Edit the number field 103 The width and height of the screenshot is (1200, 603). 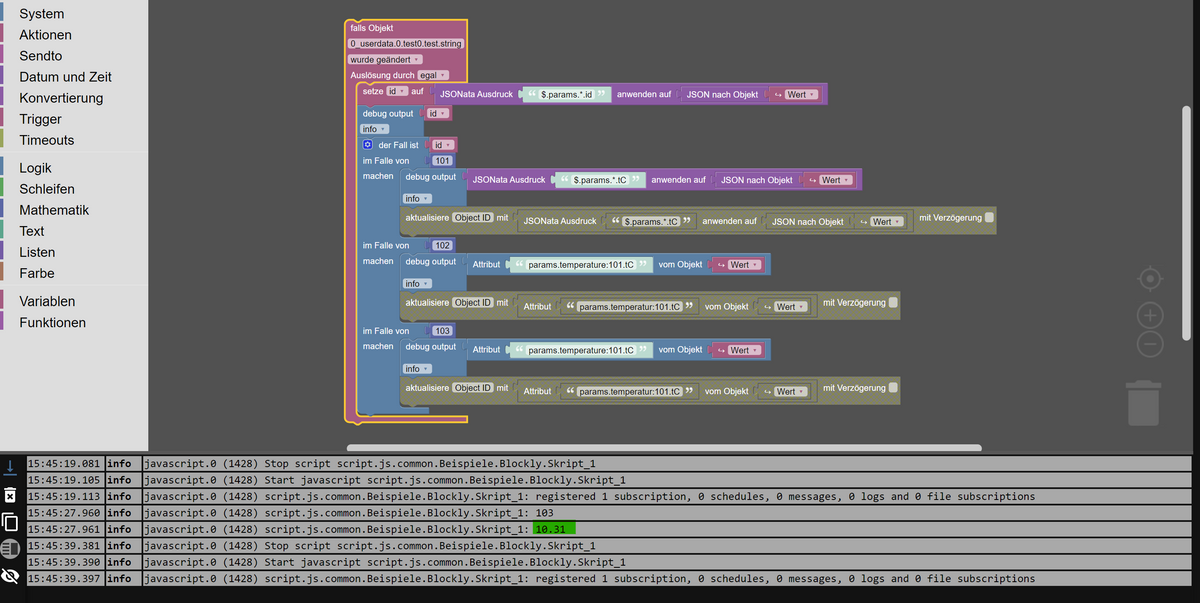point(442,330)
